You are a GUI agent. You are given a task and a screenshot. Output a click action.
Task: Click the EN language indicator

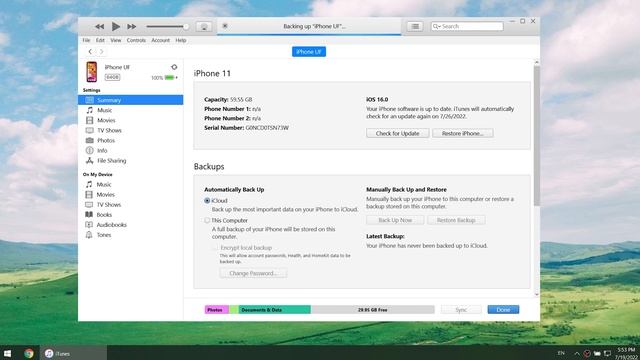pos(561,353)
